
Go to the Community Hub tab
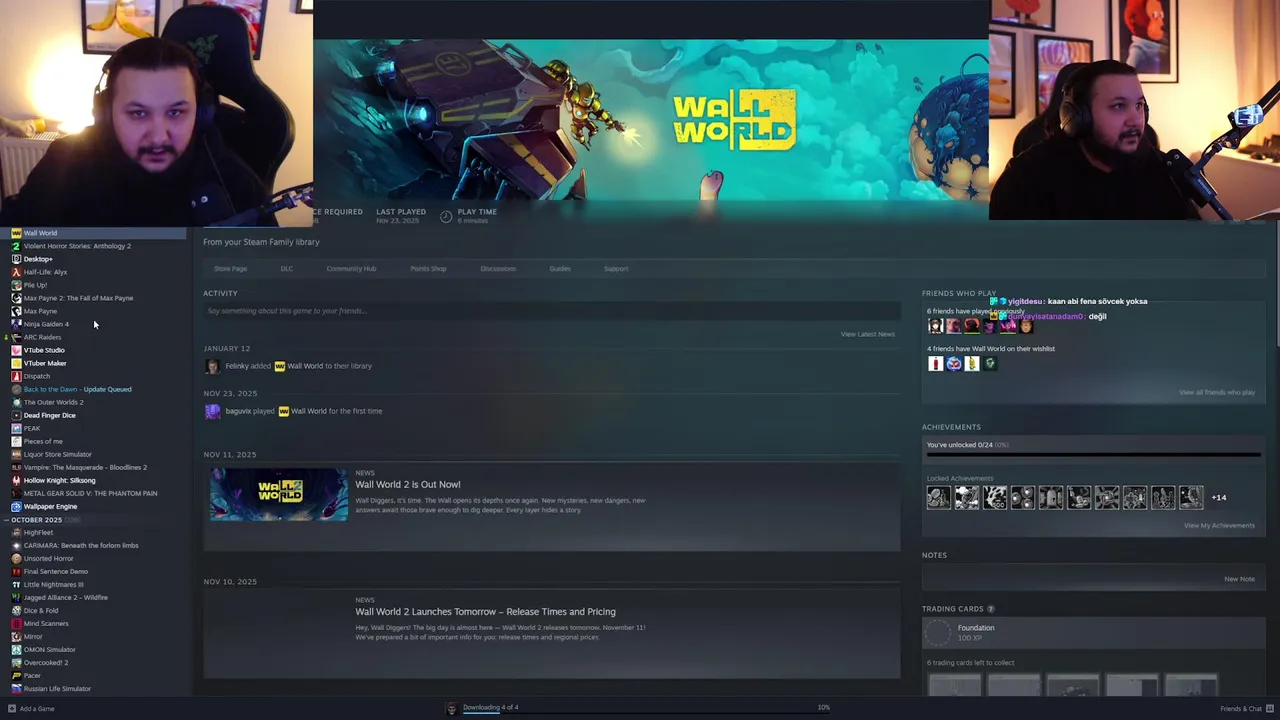pyautogui.click(x=351, y=268)
